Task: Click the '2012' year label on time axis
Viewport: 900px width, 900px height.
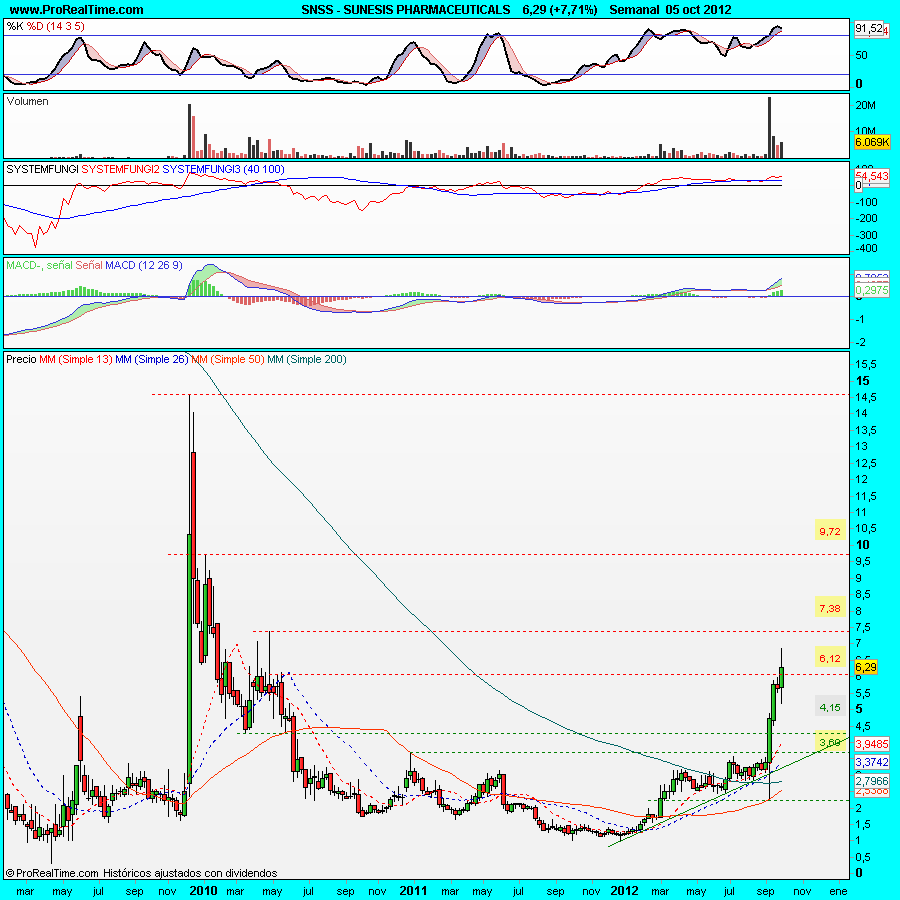Action: pyautogui.click(x=624, y=891)
